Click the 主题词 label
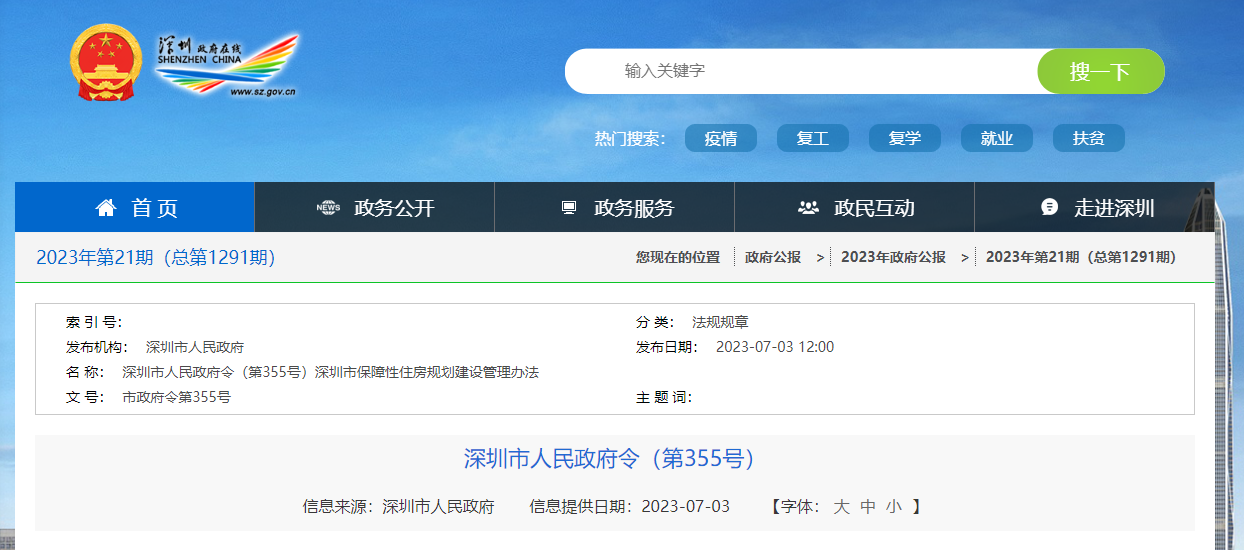The height and width of the screenshot is (550, 1244). tap(664, 397)
